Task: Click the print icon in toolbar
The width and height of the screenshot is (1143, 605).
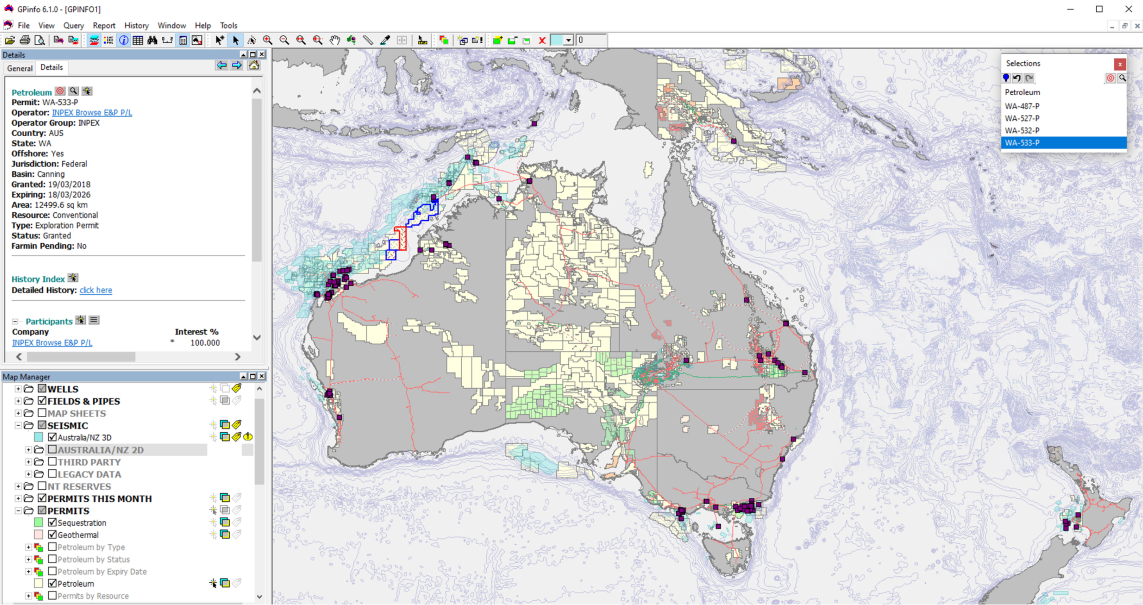Action: coord(25,40)
